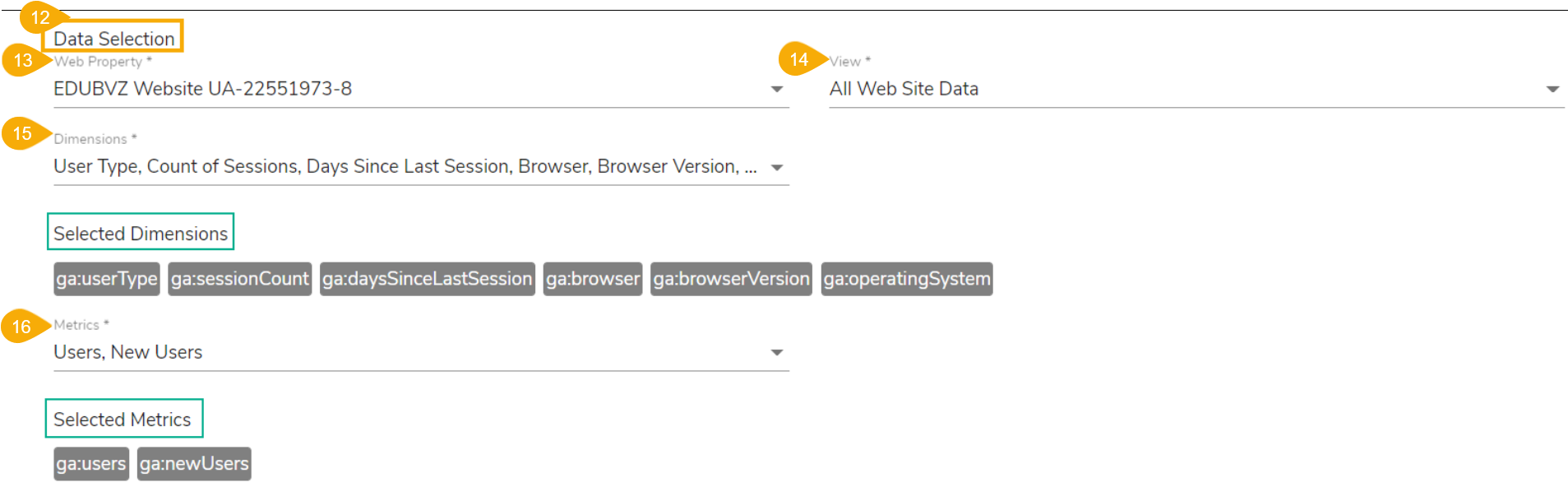Click the Data Selection heading

coord(113,39)
